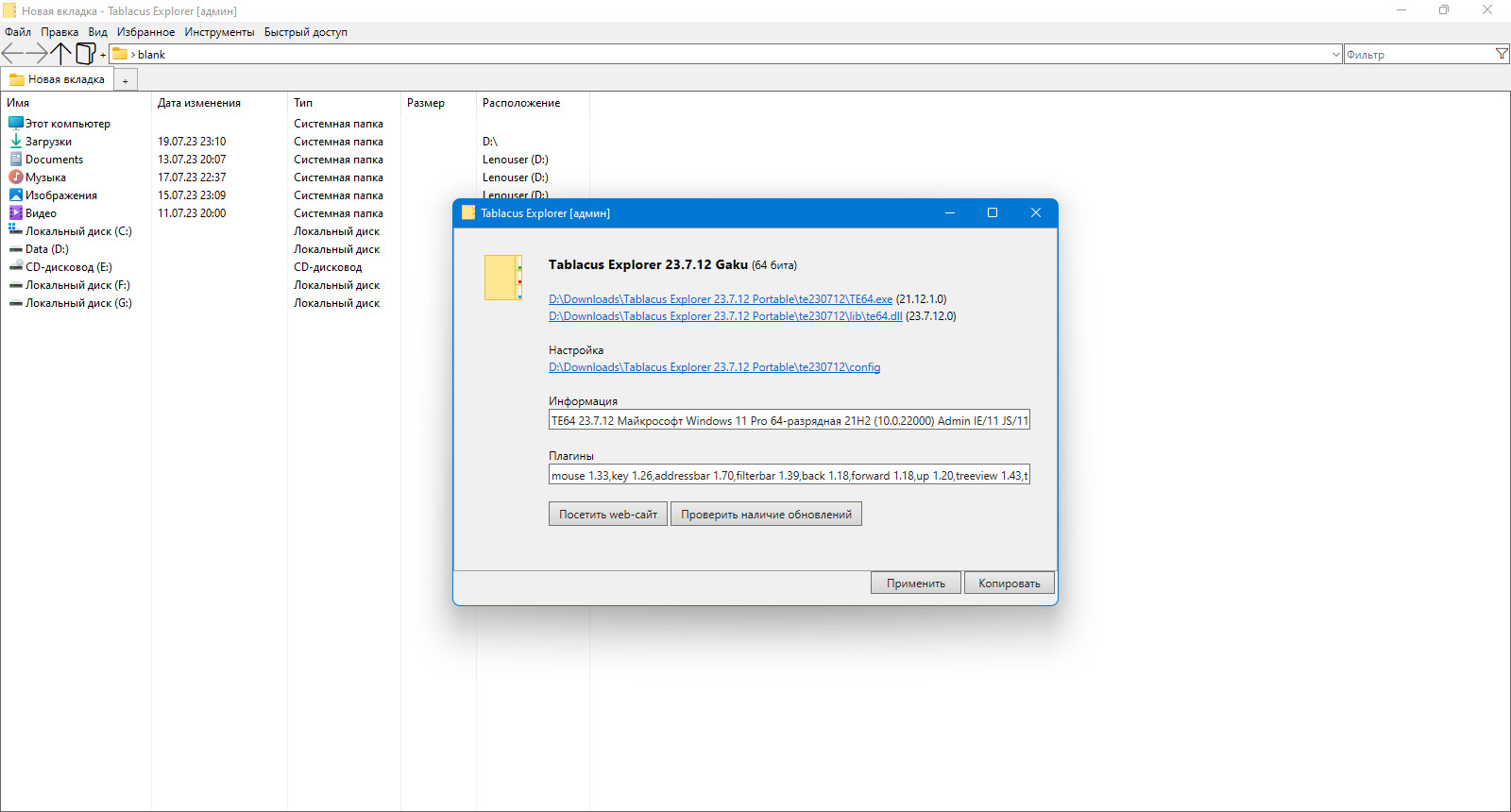Select the Загрузки download arrow icon
The height and width of the screenshot is (812, 1511).
coord(16,141)
